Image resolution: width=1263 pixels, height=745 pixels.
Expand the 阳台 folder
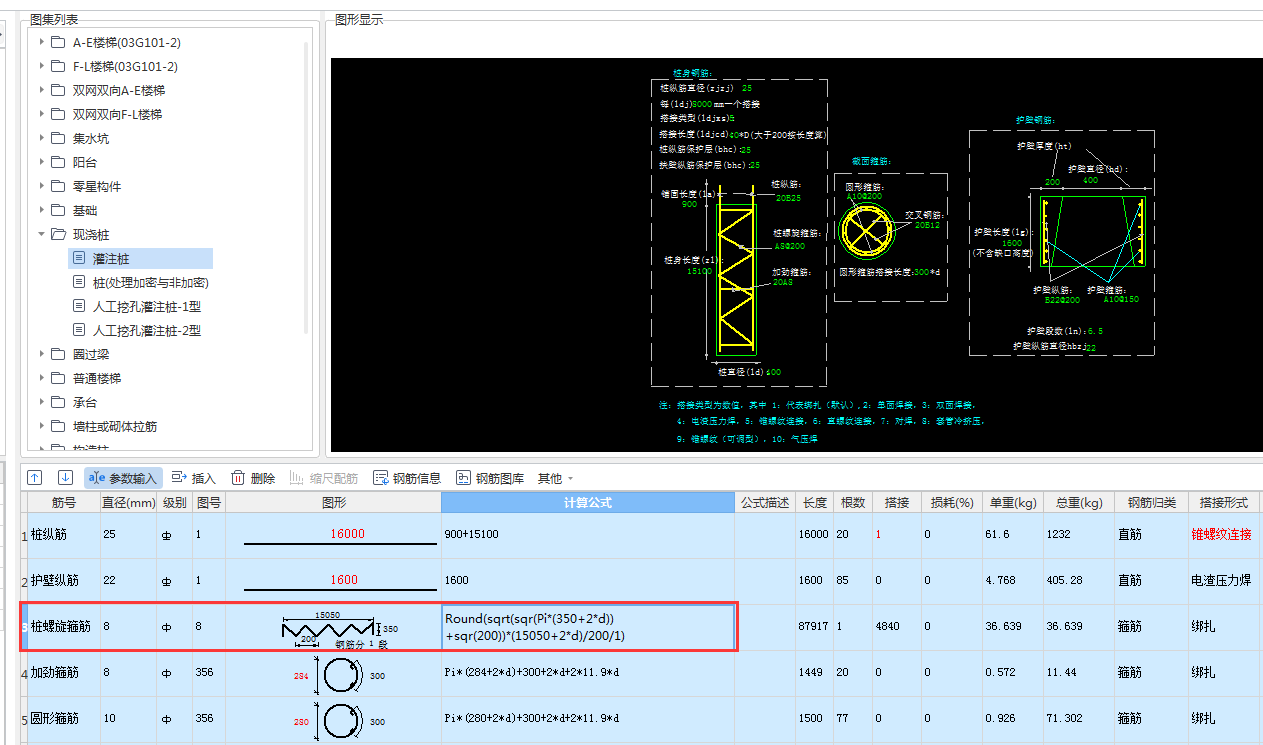point(41,162)
